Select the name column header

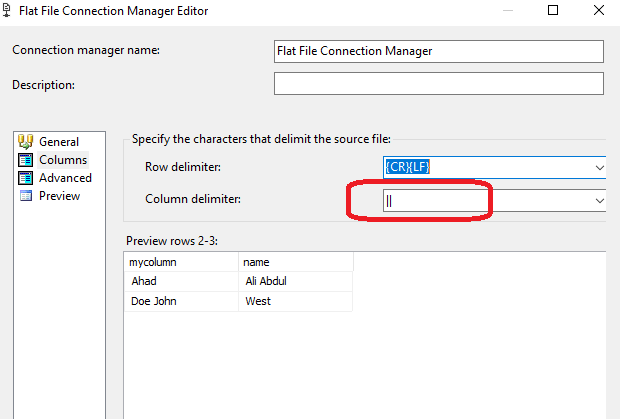tap(295, 262)
